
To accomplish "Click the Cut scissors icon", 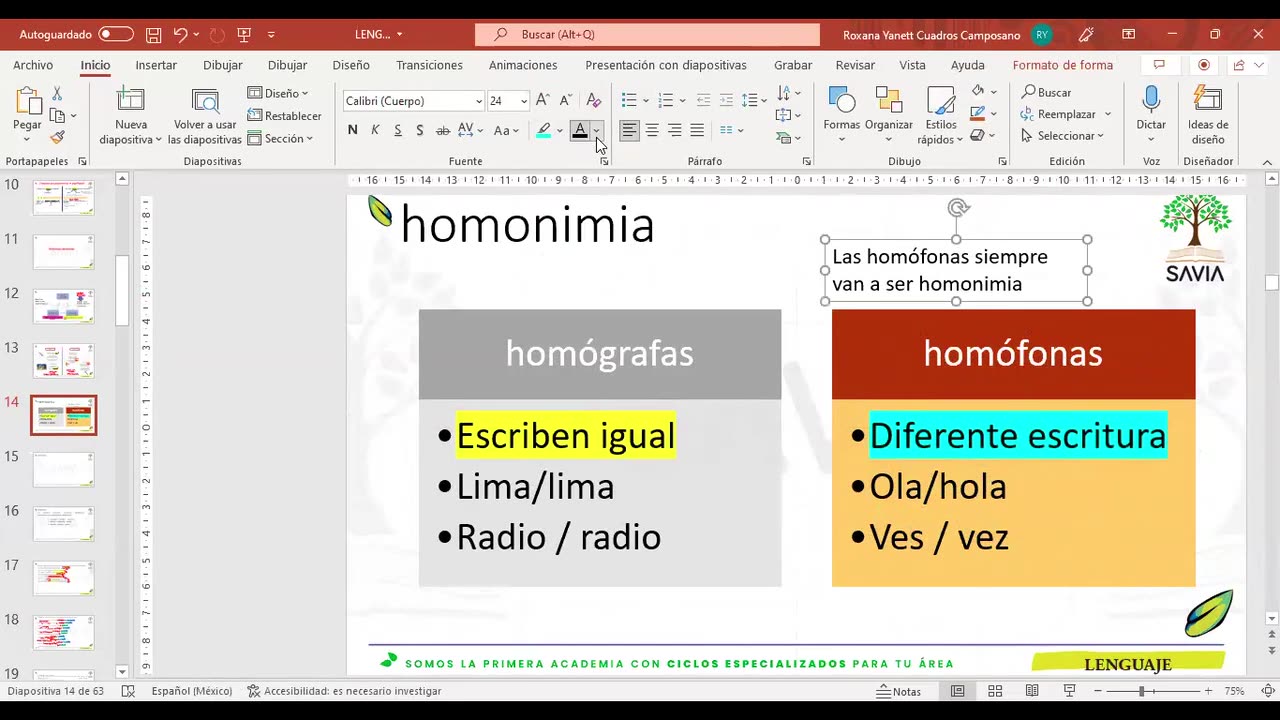I will [x=57, y=93].
